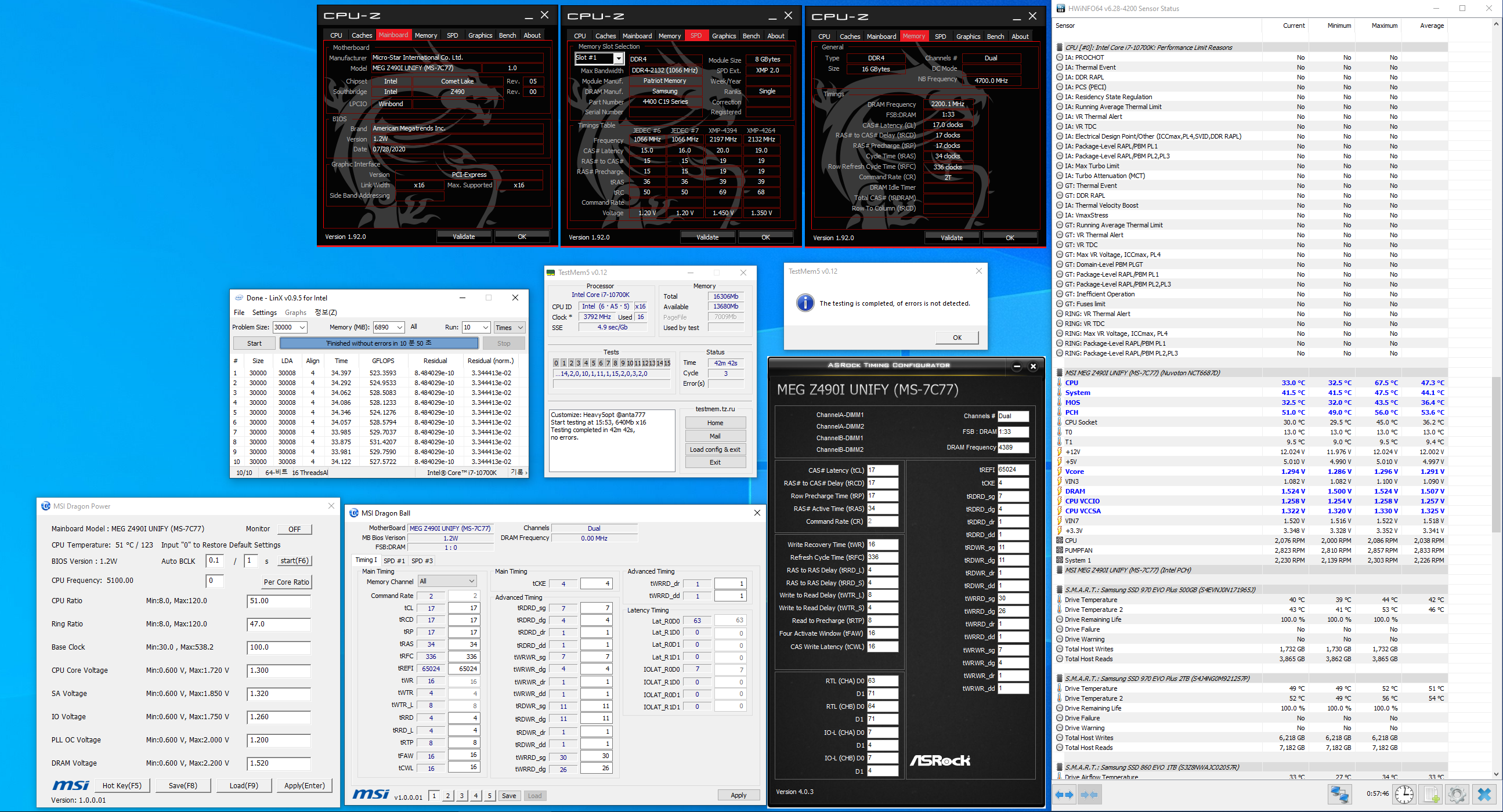Click the HWiNFO clock reset icon

[x=1404, y=795]
